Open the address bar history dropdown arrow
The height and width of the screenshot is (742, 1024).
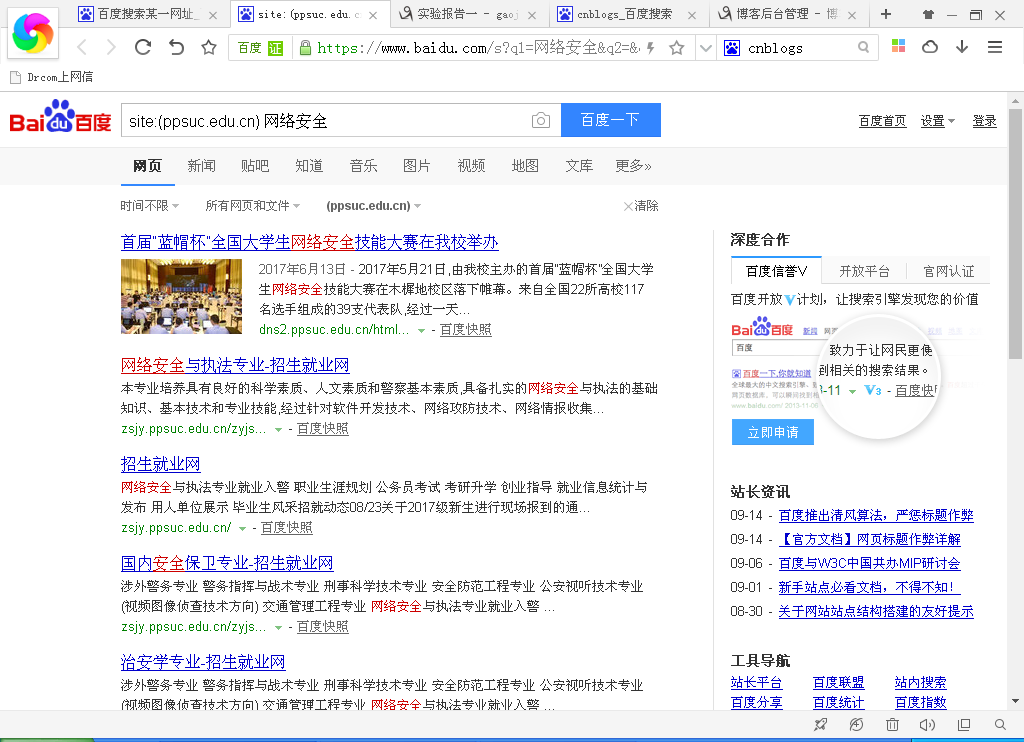pyautogui.click(x=705, y=48)
